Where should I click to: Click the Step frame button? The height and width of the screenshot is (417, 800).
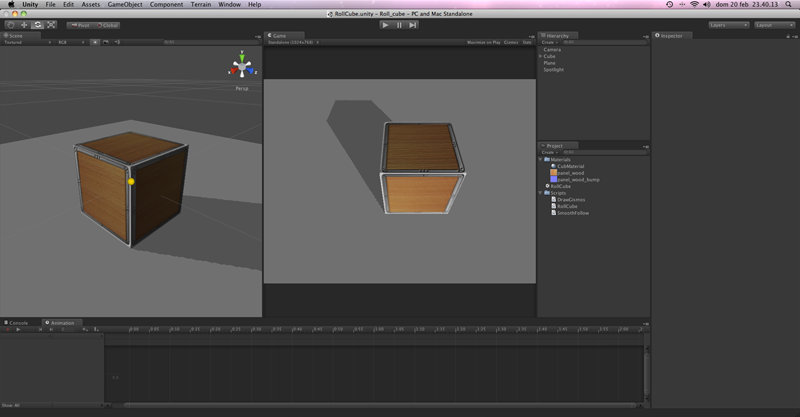coord(412,25)
